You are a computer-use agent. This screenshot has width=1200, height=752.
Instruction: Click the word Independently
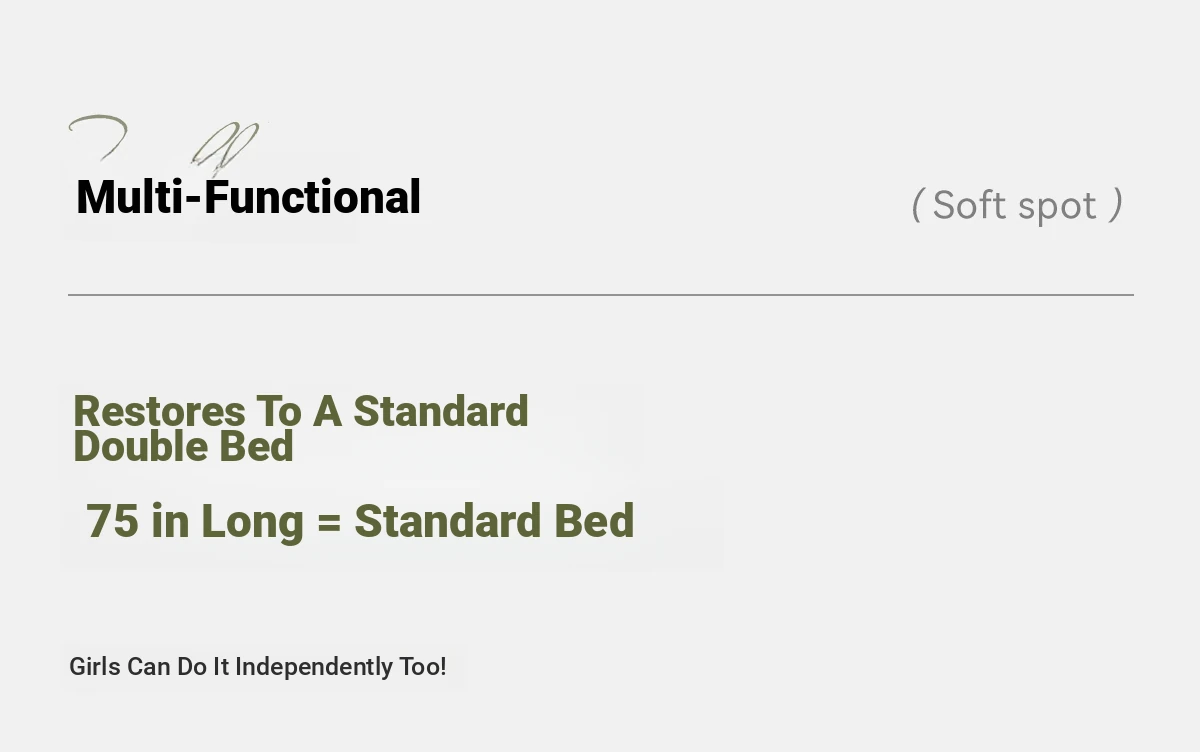coord(314,667)
